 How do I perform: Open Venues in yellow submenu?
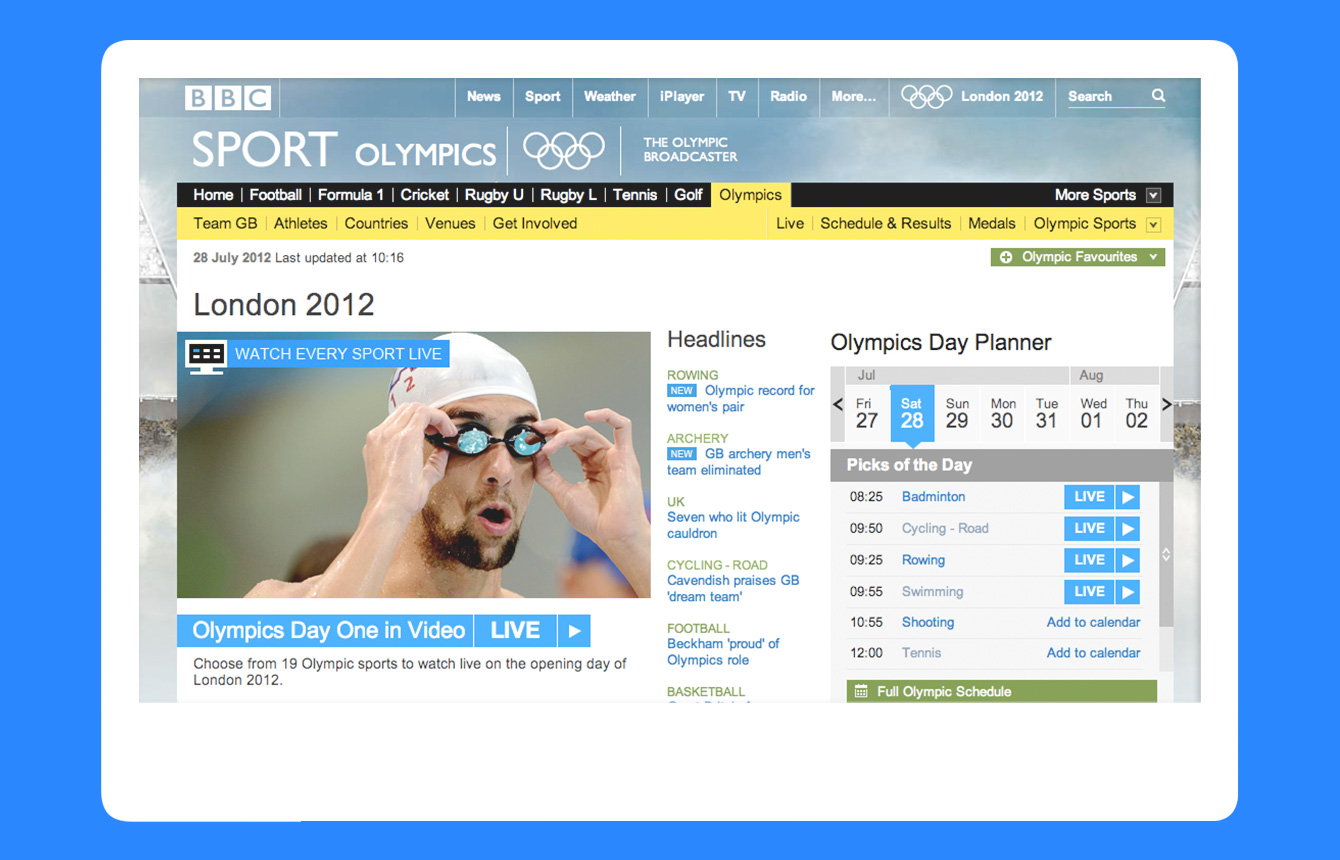[x=450, y=224]
